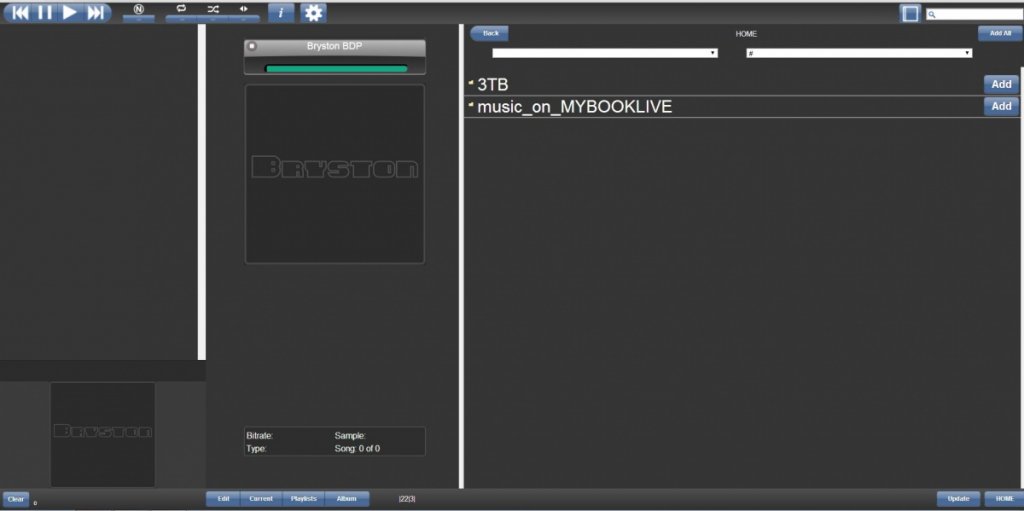
Task: Click the library list scrollbar
Action: (1021, 278)
